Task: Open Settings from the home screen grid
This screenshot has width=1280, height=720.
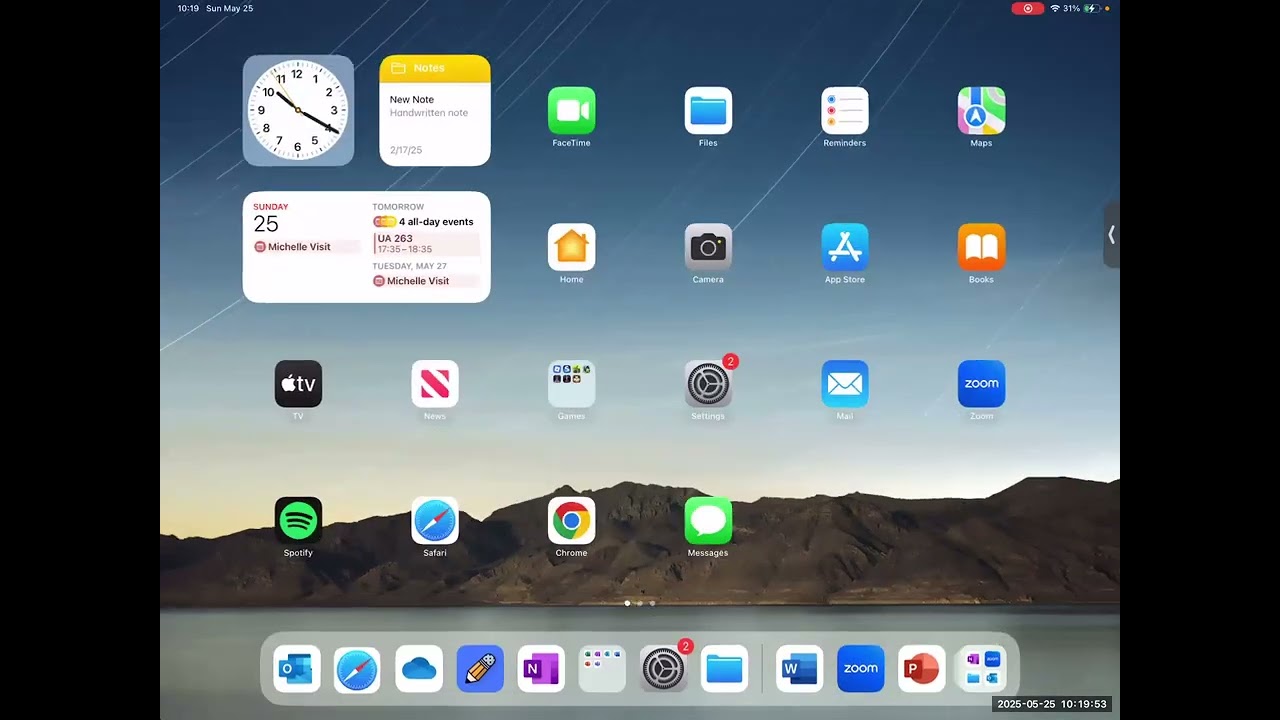Action: pyautogui.click(x=708, y=384)
